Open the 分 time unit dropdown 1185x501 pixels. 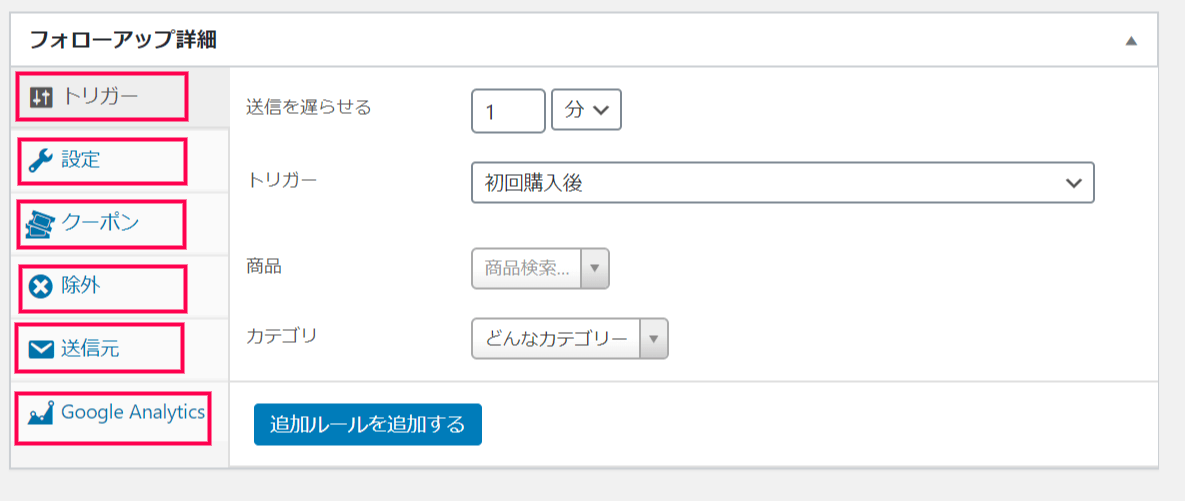[586, 110]
